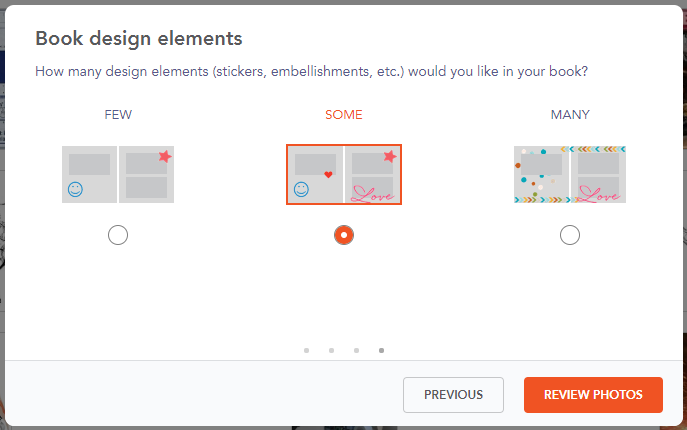Click the orange SOME option label
The image size is (687, 430).
(344, 115)
